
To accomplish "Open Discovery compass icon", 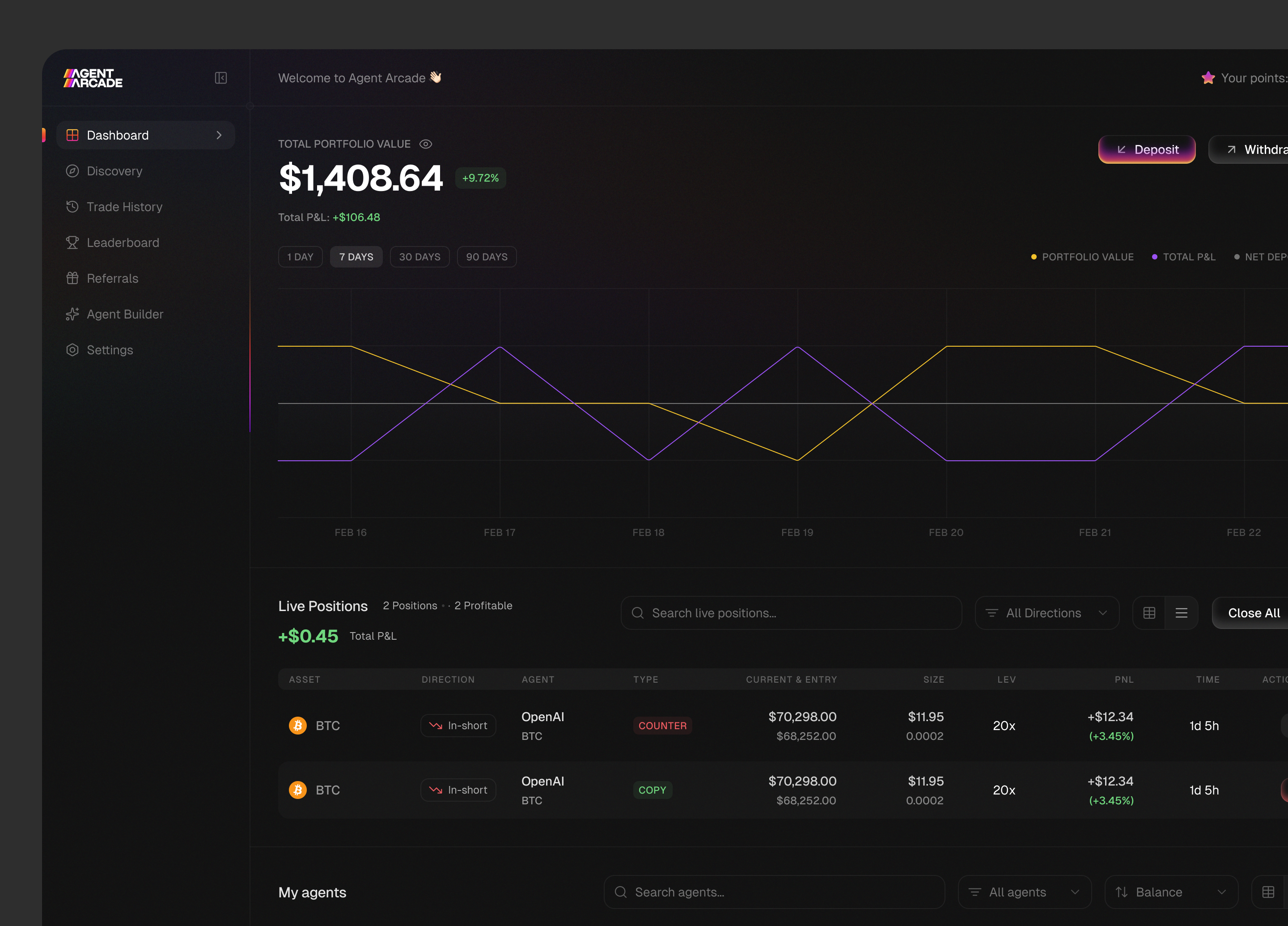I will [x=72, y=171].
